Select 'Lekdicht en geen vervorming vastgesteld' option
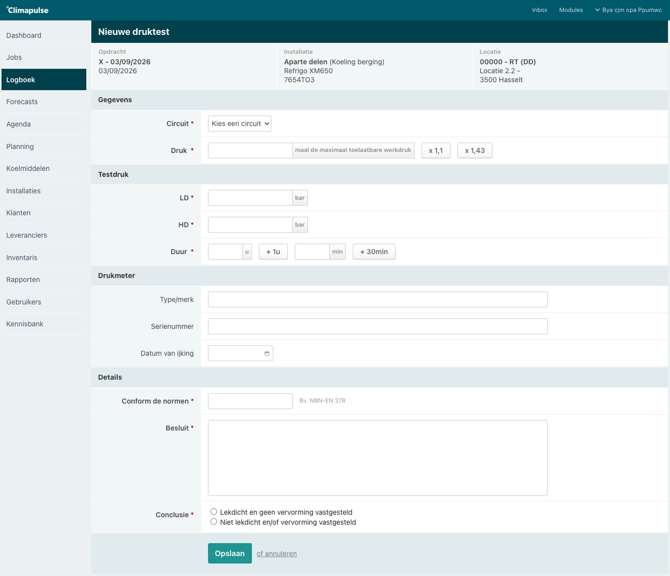 [x=214, y=511]
